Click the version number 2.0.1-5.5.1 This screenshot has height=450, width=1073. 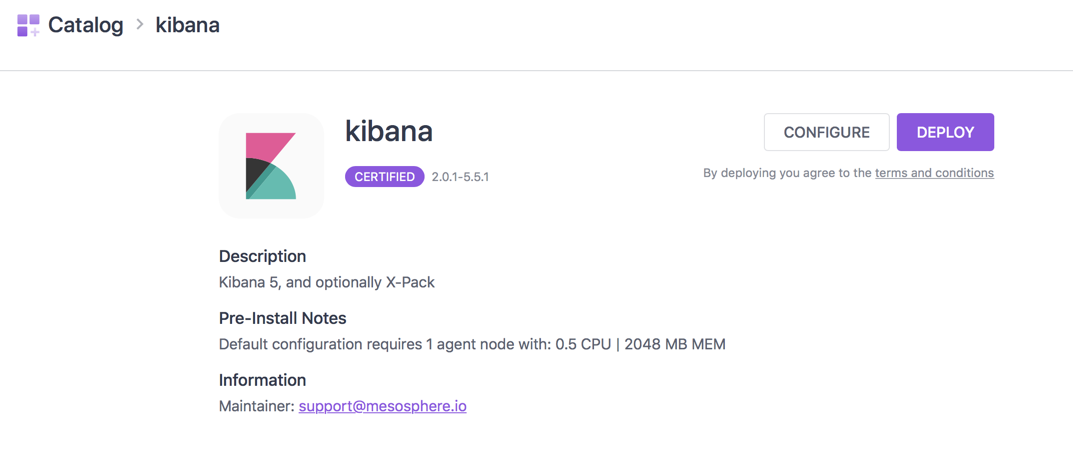[460, 177]
